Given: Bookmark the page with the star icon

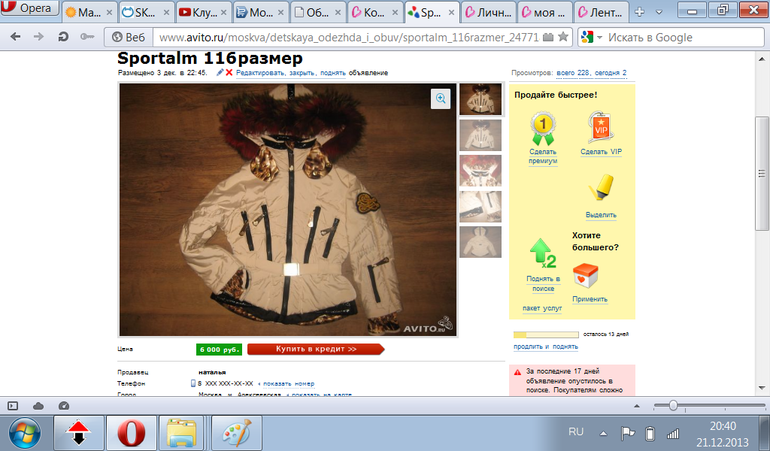Looking at the screenshot, I should [x=563, y=37].
